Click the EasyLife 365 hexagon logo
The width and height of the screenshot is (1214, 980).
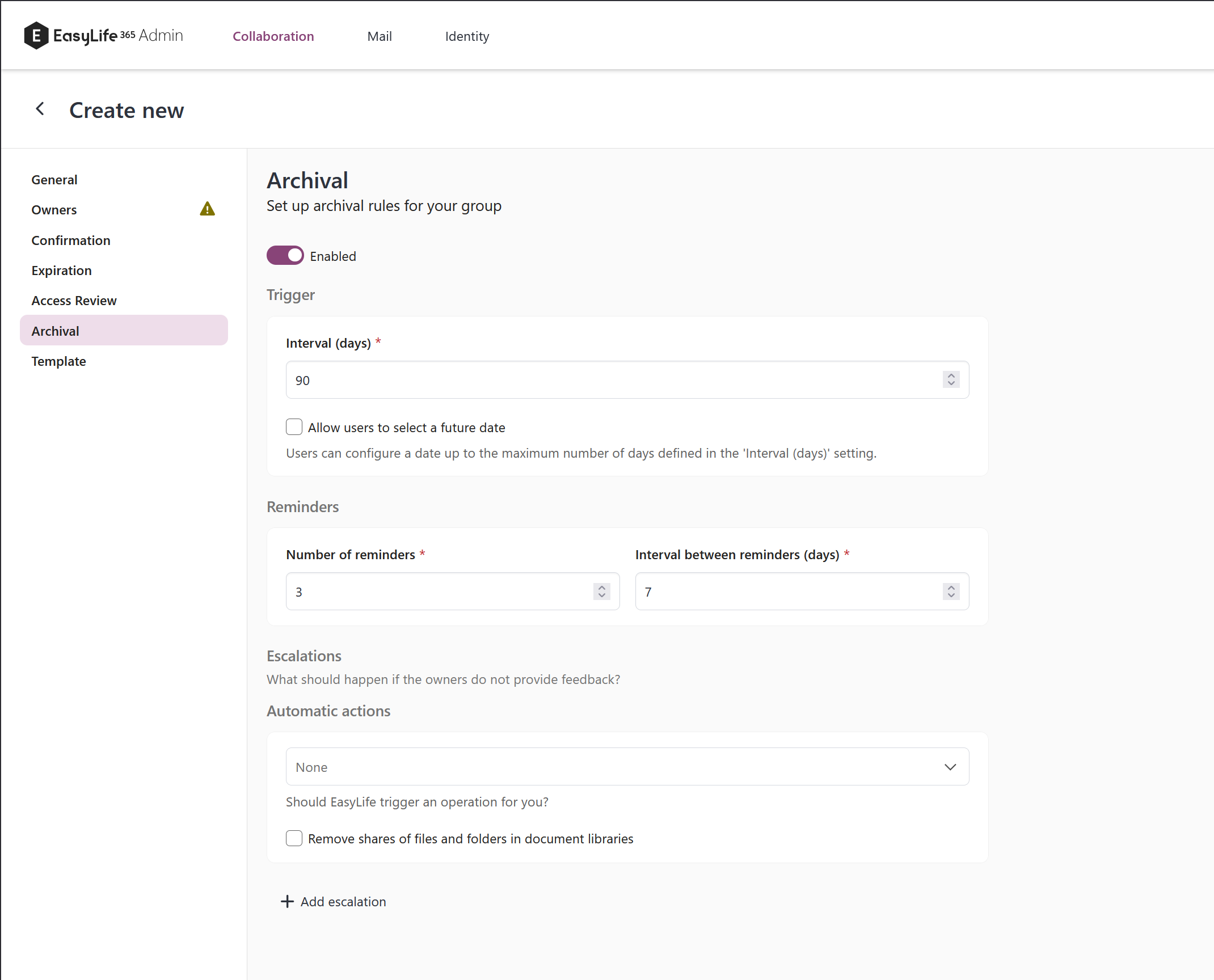point(36,36)
